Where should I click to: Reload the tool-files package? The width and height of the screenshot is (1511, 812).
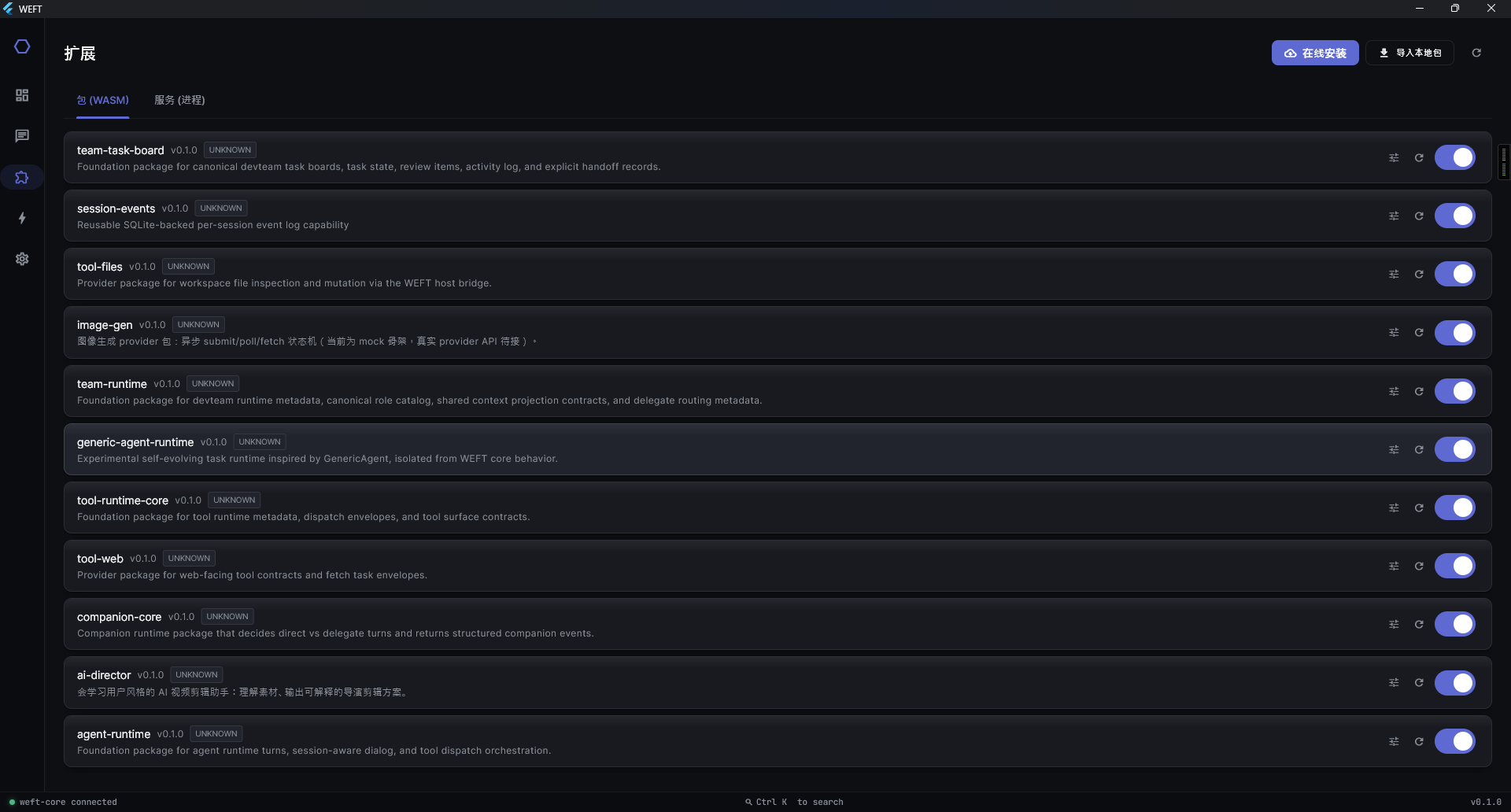(1419, 274)
